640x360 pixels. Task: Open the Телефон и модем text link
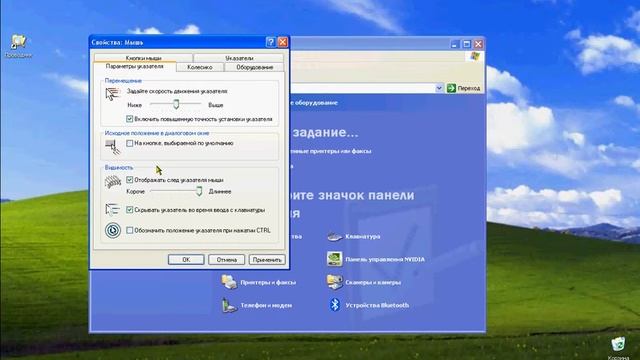pyautogui.click(x=266, y=305)
